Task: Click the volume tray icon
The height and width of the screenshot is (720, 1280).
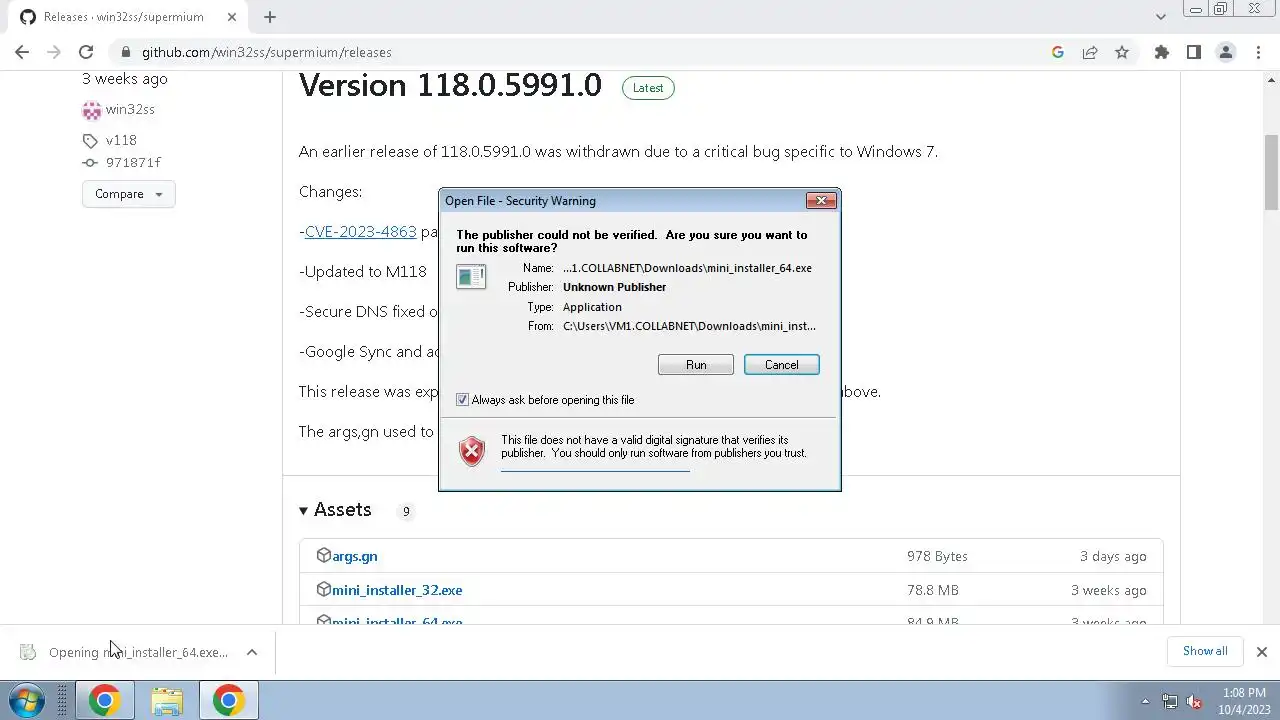Action: (x=1192, y=701)
